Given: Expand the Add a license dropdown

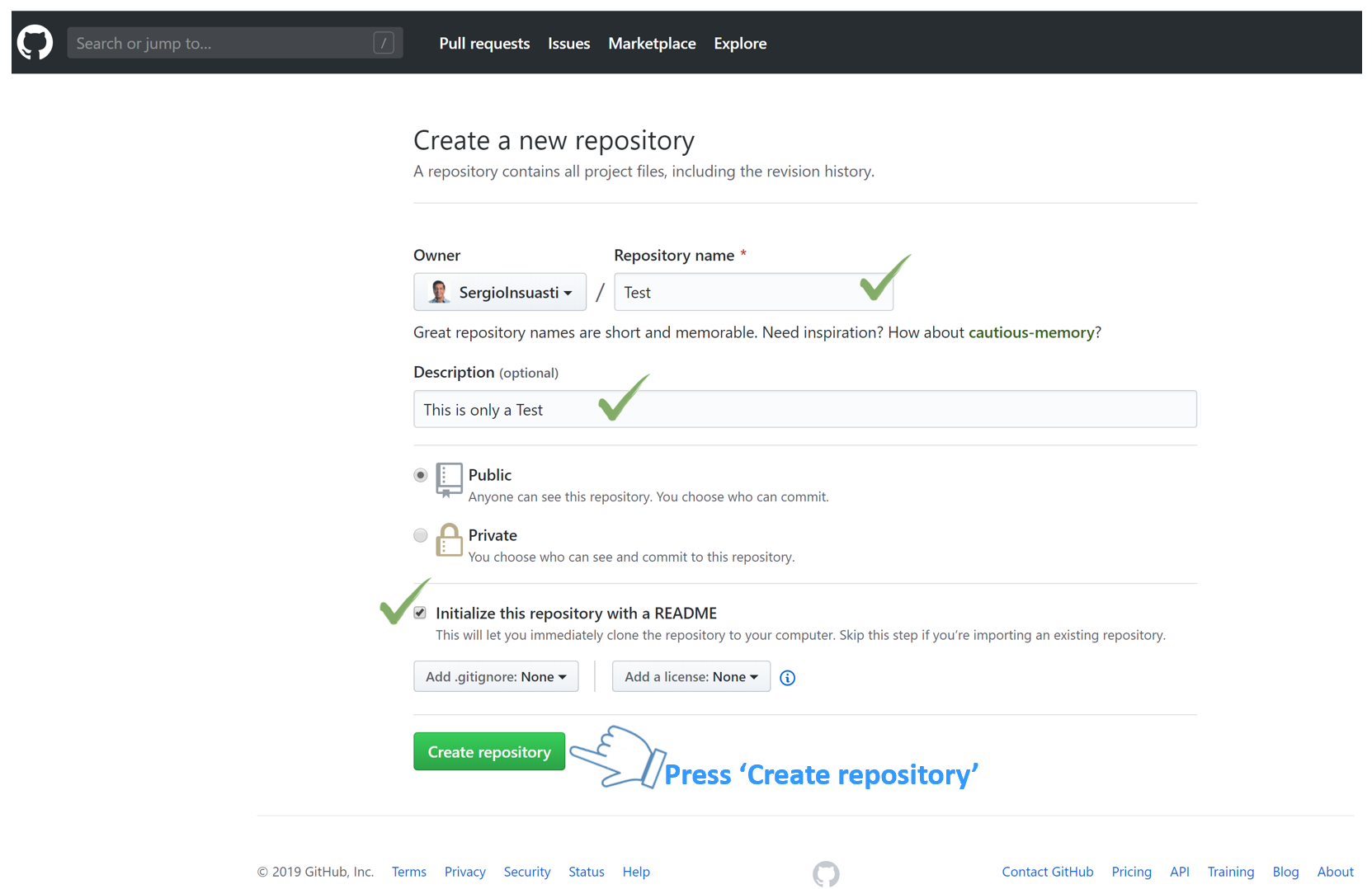Looking at the screenshot, I should (691, 676).
